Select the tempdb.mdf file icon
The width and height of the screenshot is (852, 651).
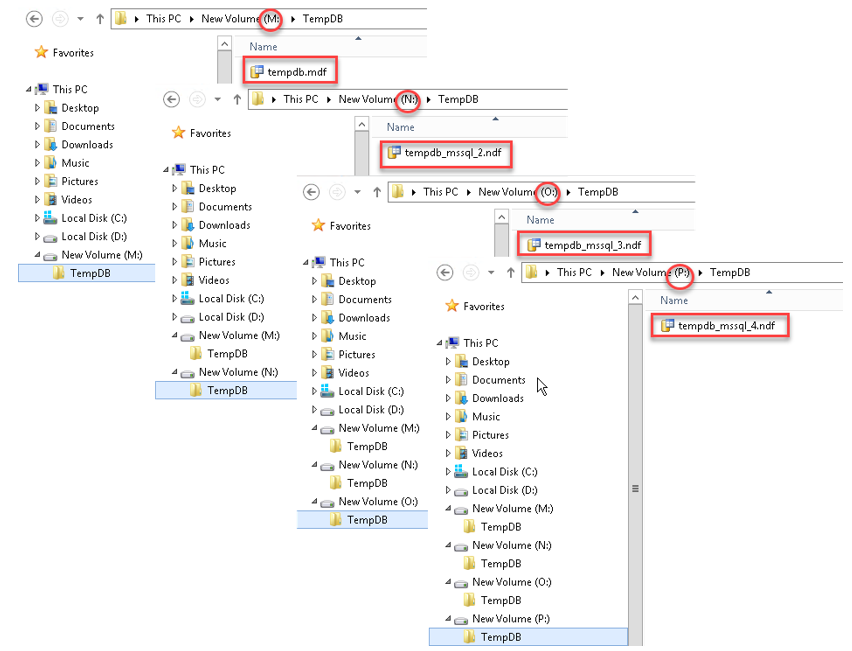coord(257,72)
